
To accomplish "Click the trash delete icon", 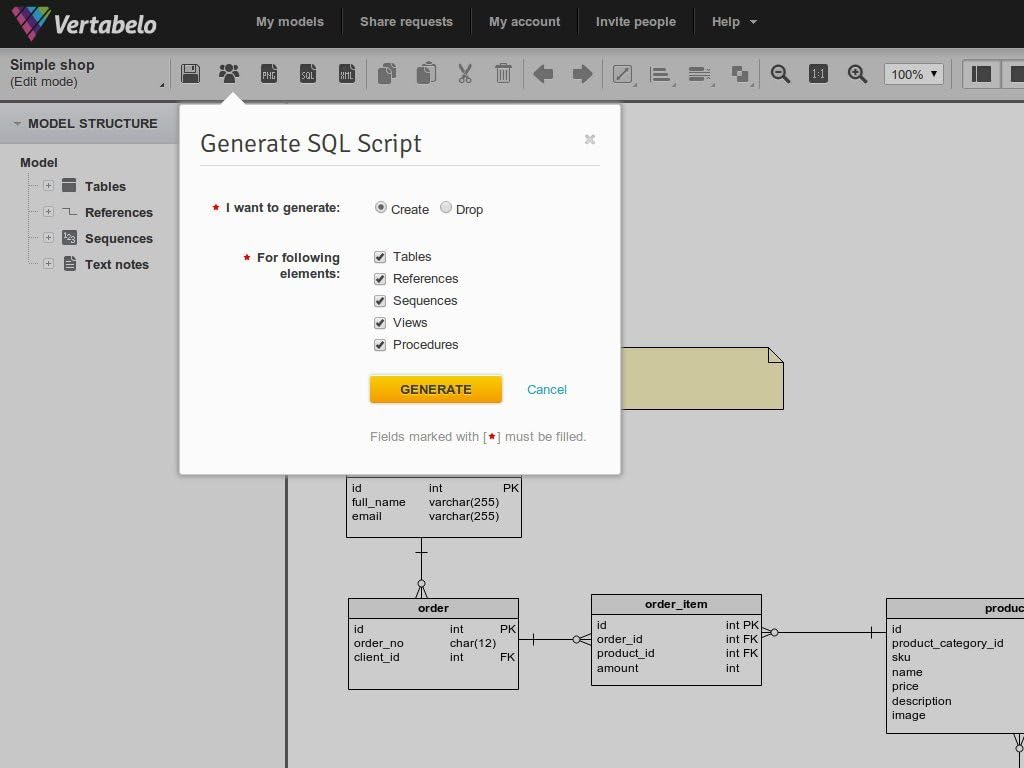I will (503, 73).
